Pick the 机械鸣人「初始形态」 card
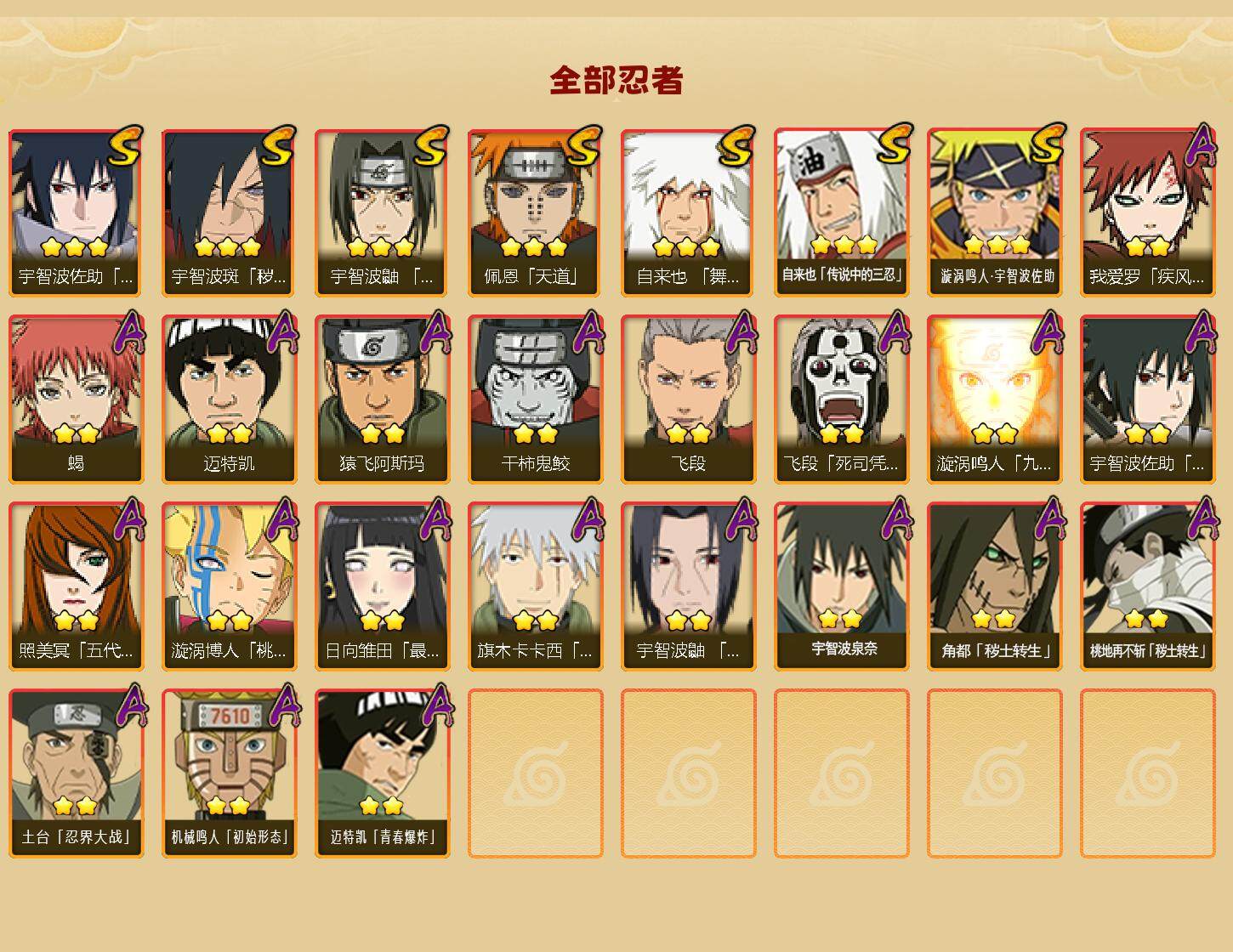Image resolution: width=1233 pixels, height=952 pixels. point(229,773)
